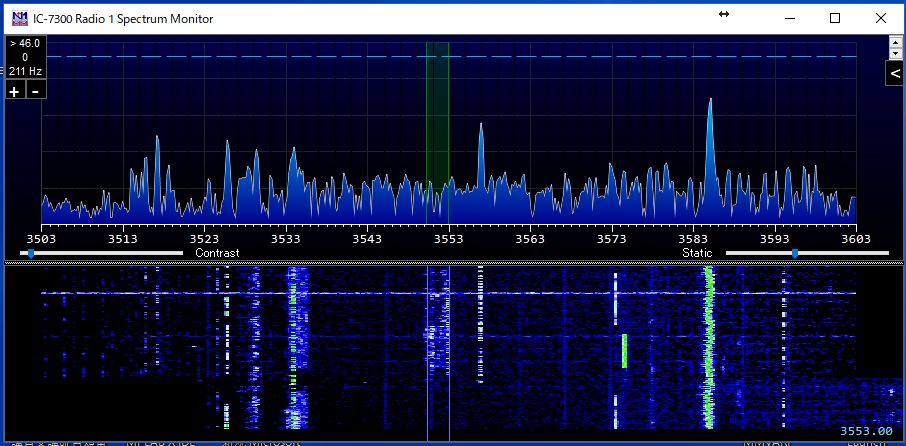
Task: Click the short green trace in waterfall near 3574
Action: [x=624, y=351]
